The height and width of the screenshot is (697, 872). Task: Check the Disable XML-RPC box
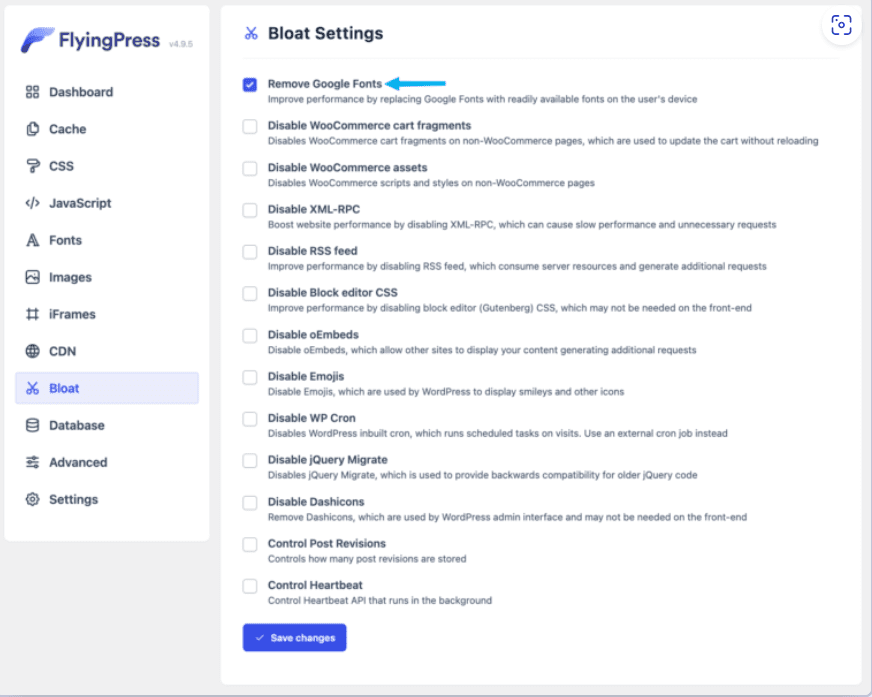[250, 210]
